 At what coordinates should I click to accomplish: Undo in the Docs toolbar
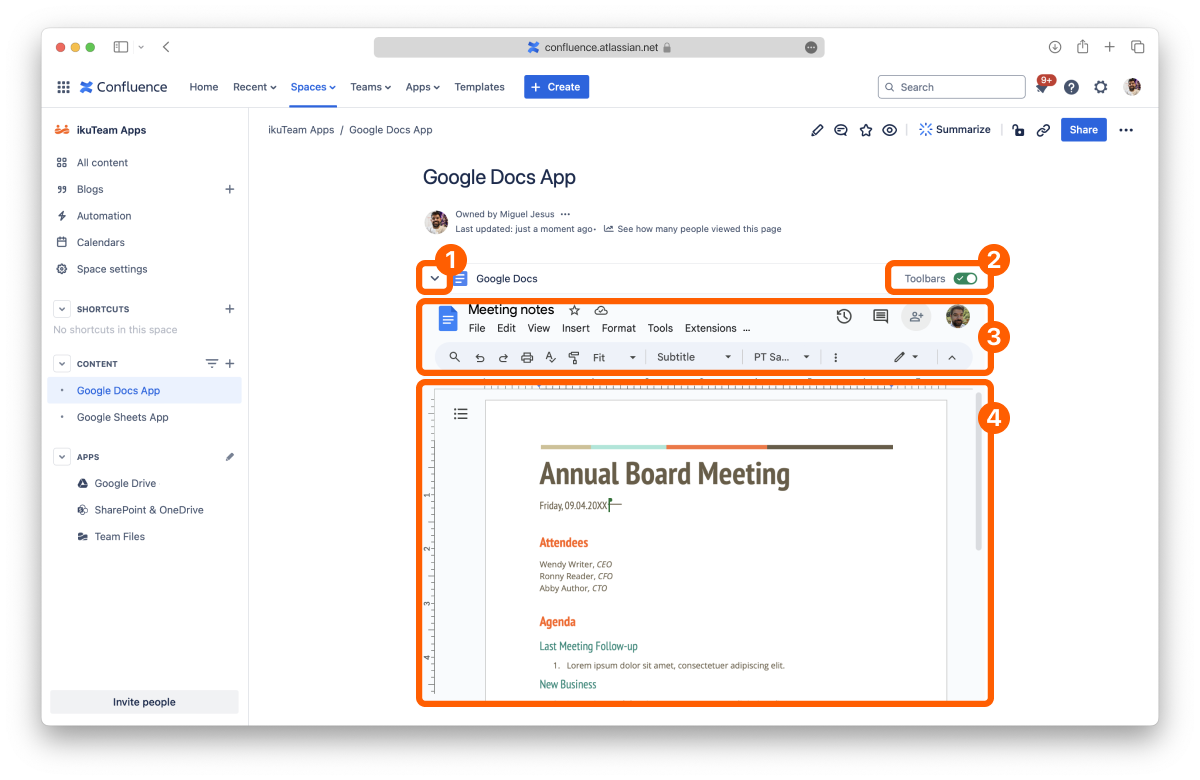[x=479, y=357]
